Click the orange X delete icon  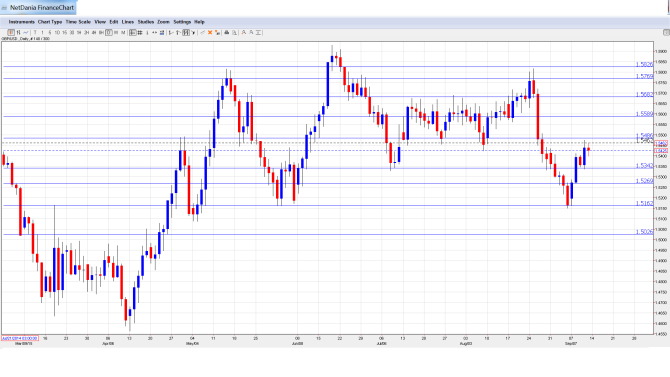[x=210, y=32]
